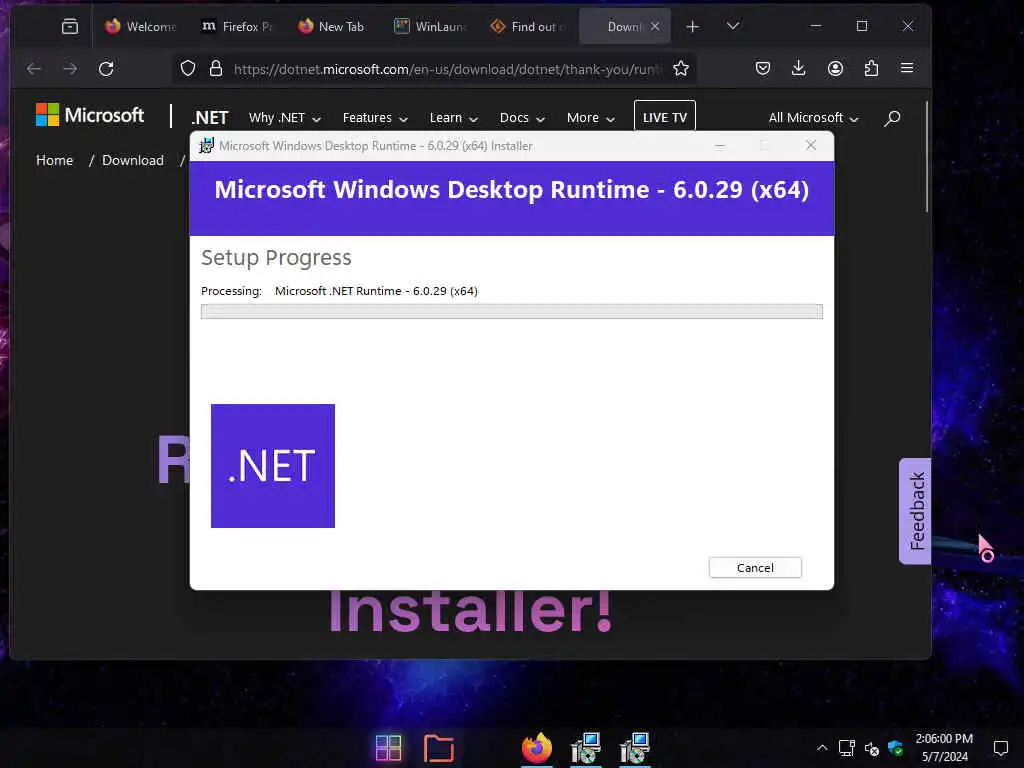
Task: Switch to the Find out tab
Action: pyautogui.click(x=526, y=26)
